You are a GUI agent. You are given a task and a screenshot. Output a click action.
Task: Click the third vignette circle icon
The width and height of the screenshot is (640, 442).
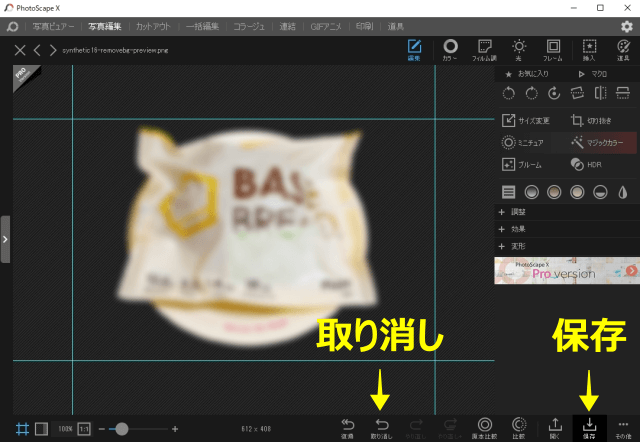577,192
